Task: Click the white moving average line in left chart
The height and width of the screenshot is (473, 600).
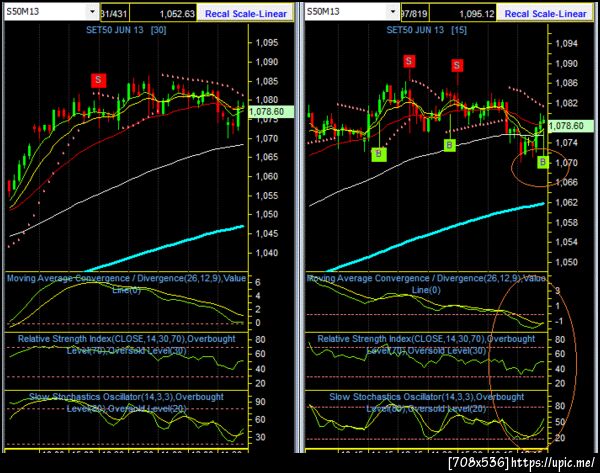Action: (x=126, y=183)
